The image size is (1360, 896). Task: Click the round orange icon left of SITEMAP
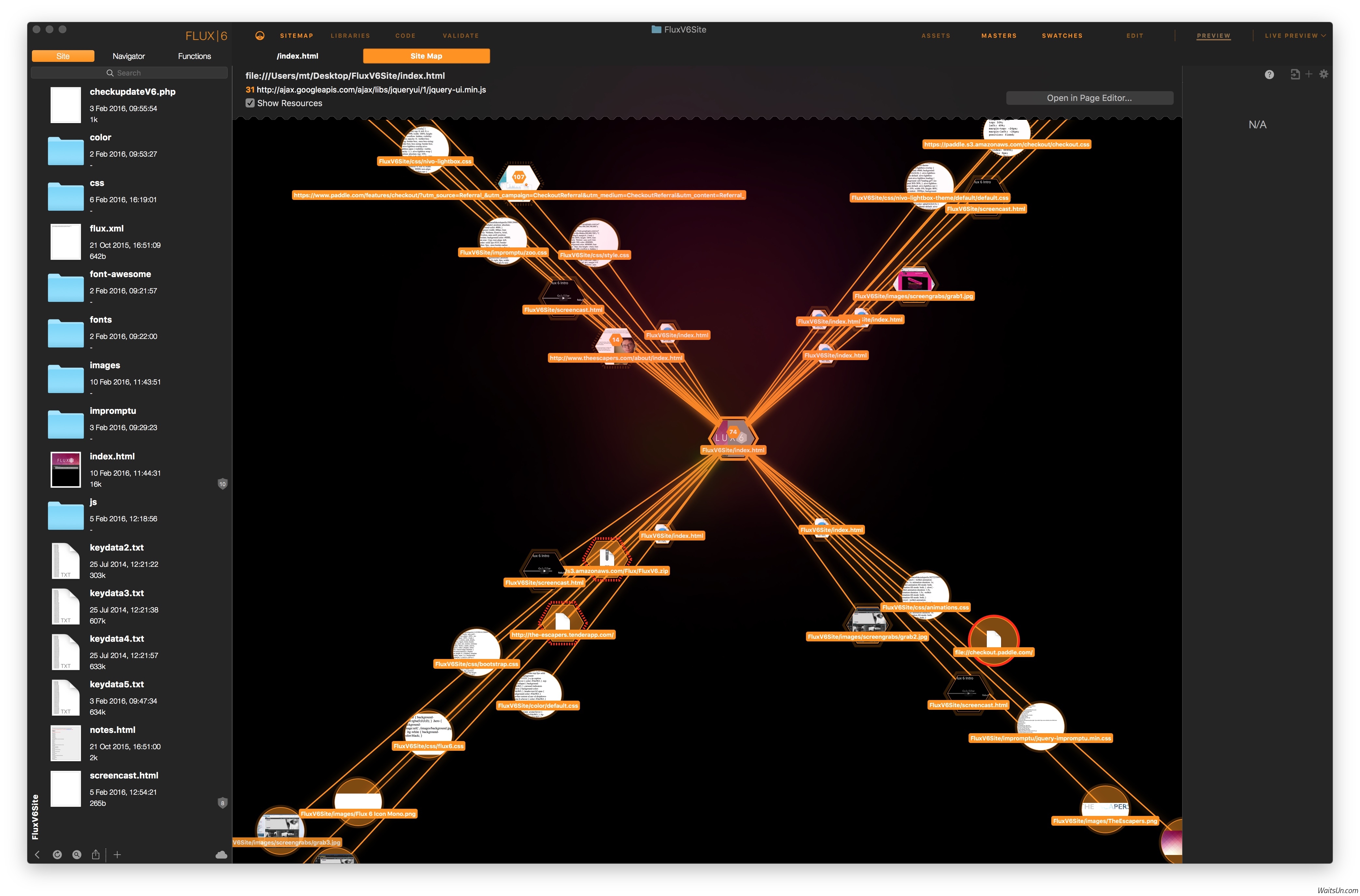(x=260, y=36)
